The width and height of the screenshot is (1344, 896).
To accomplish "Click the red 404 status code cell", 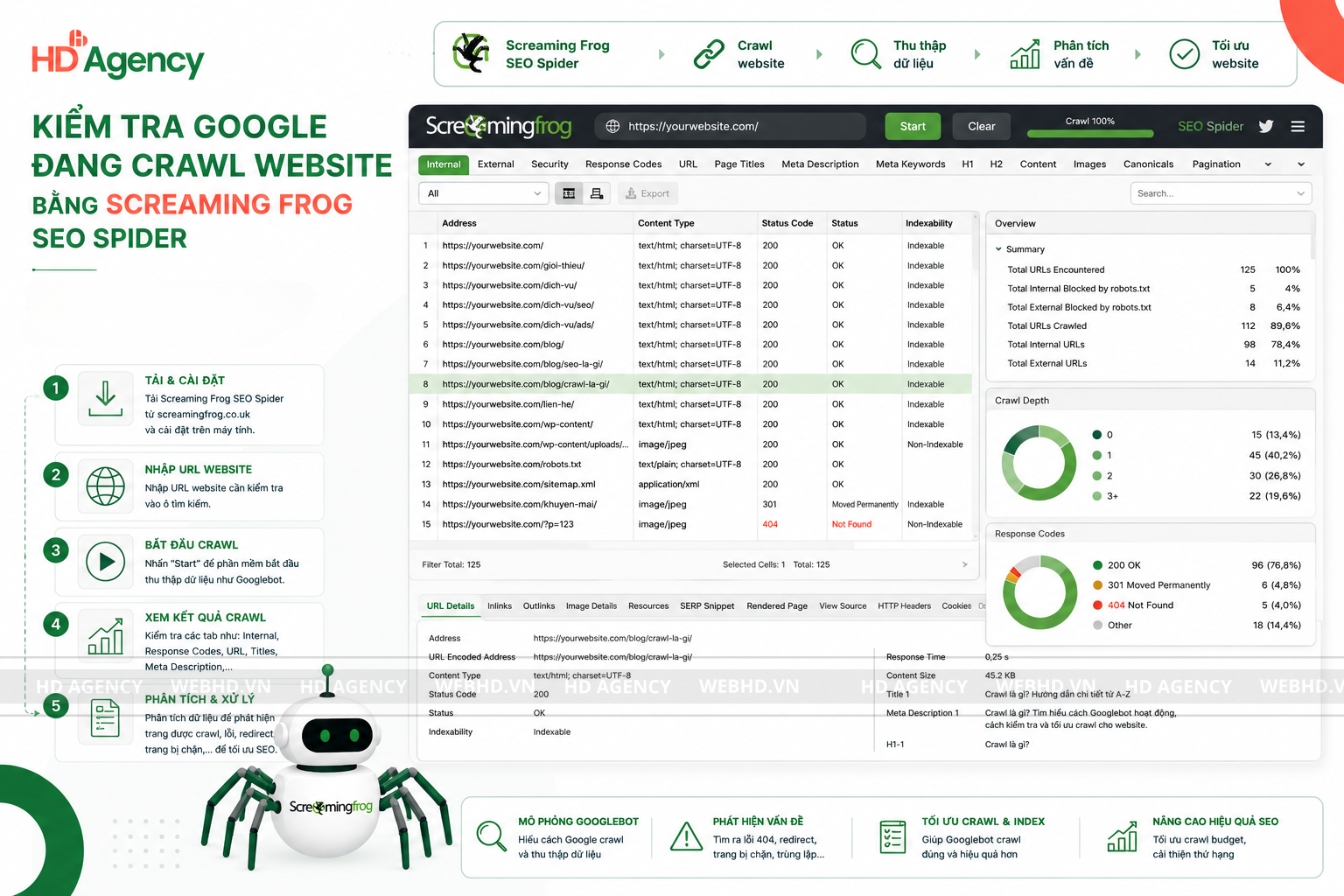I will pyautogui.click(x=771, y=524).
